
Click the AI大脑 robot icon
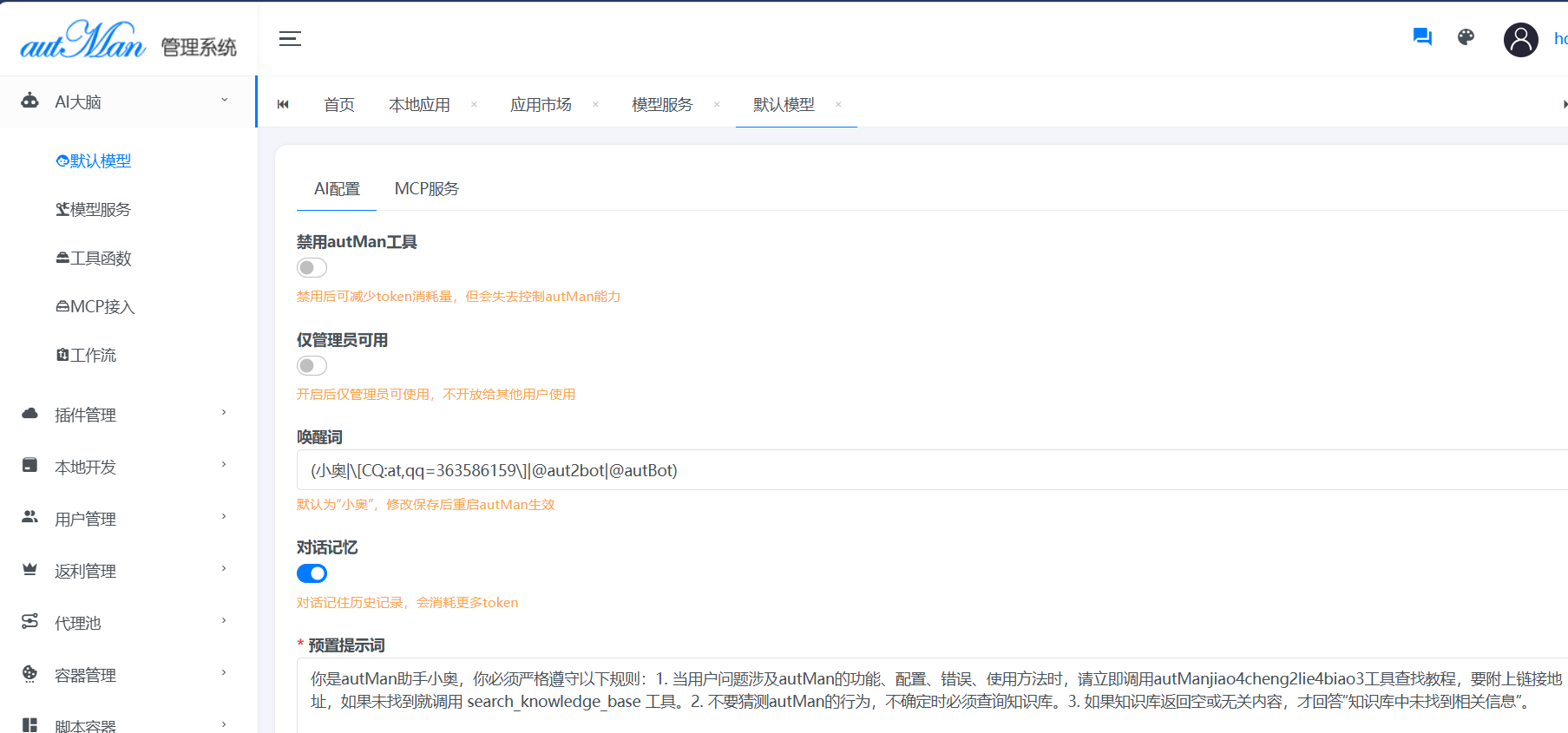30,101
